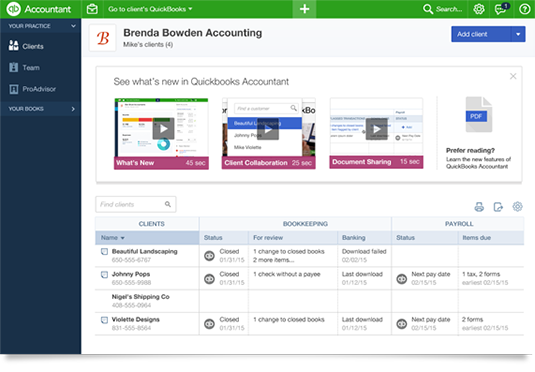Open Violette Designs client

point(135,319)
